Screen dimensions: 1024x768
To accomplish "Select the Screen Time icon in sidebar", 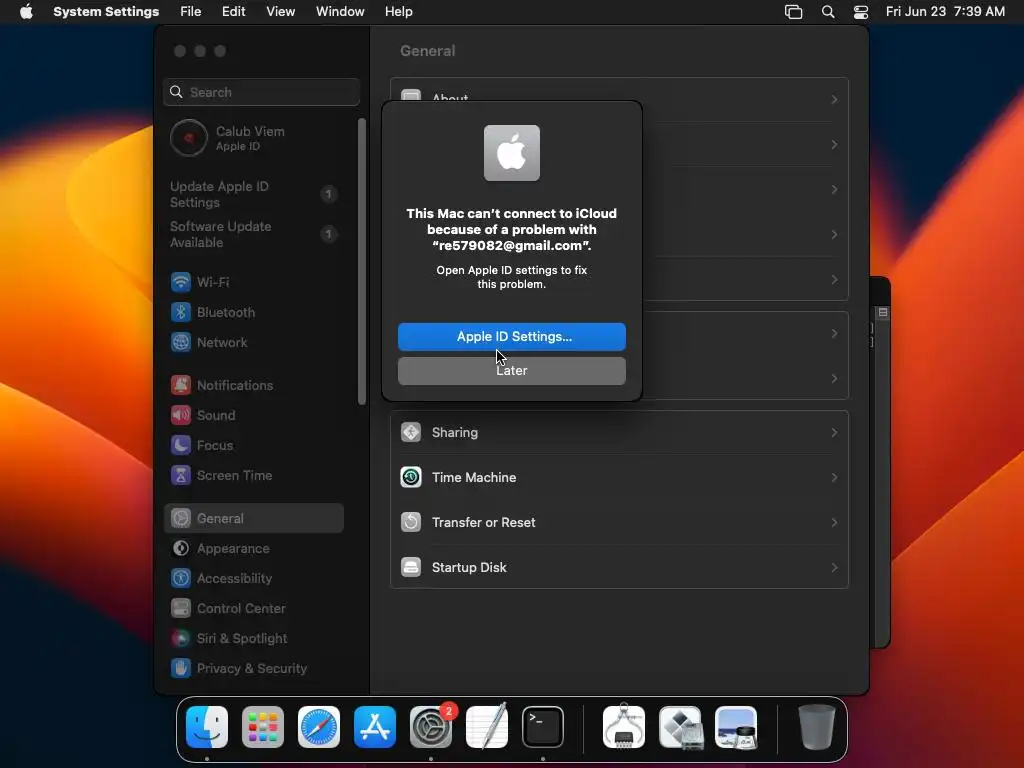I will [x=181, y=475].
